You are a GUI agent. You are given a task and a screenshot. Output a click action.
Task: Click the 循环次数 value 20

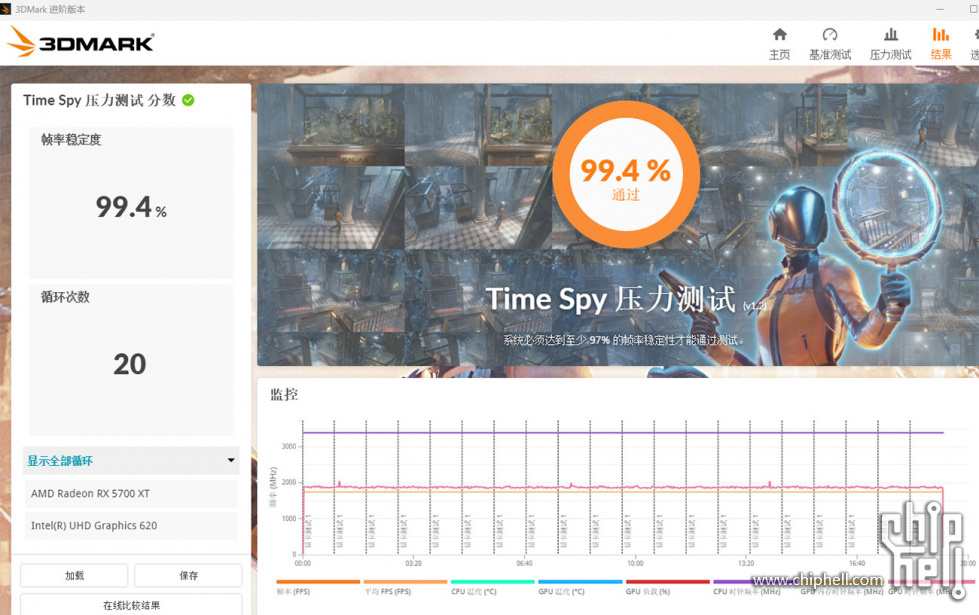130,364
